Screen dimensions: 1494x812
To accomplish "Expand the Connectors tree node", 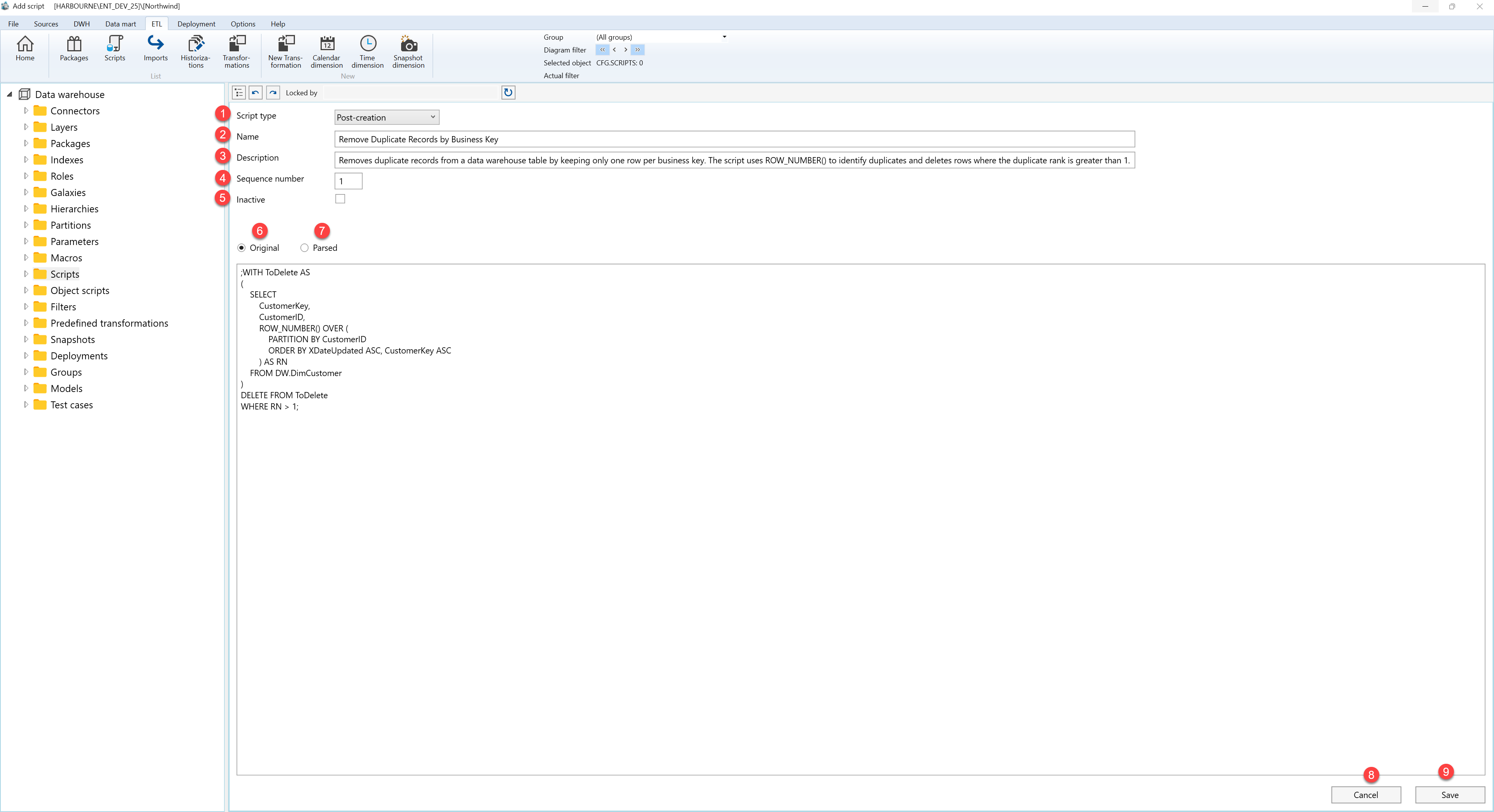I will (x=26, y=110).
